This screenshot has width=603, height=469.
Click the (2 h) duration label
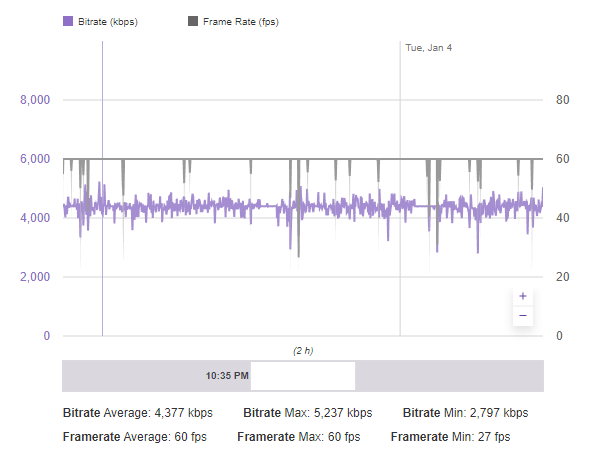(303, 351)
